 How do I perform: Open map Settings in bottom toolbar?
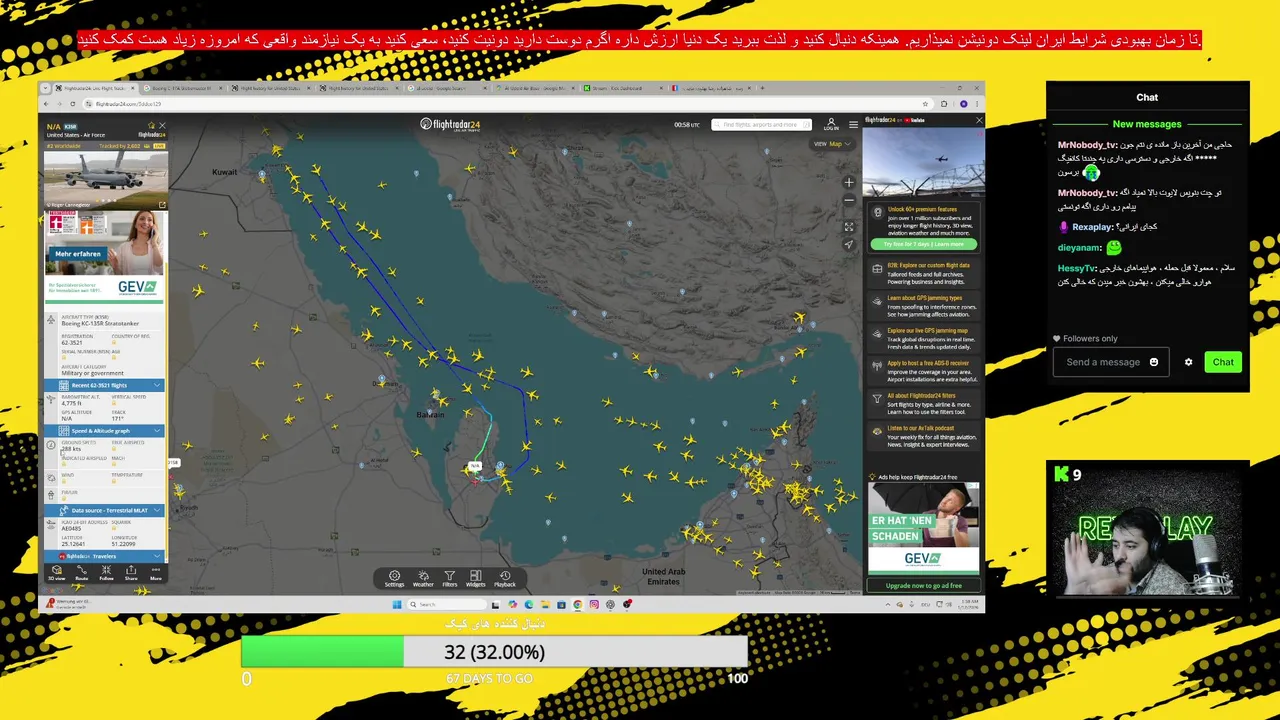click(x=394, y=579)
